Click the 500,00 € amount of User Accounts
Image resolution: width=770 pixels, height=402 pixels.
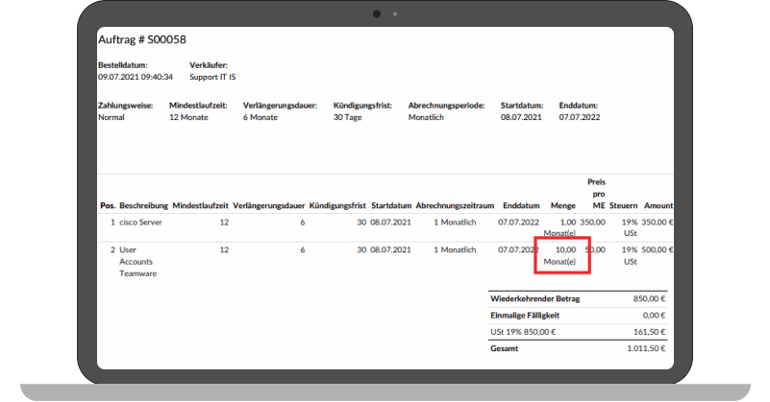(657, 249)
